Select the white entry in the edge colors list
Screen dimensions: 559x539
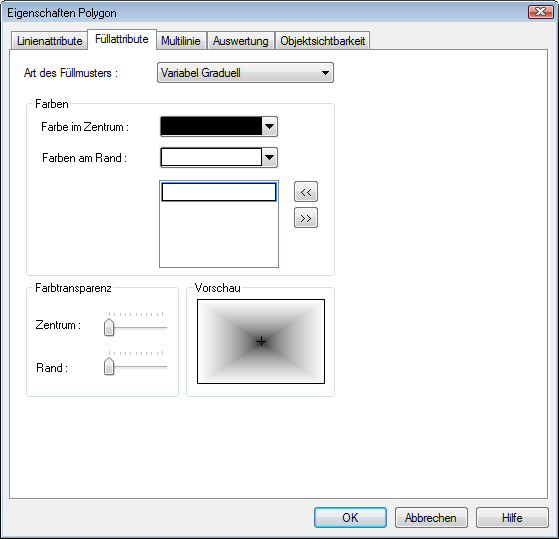pyautogui.click(x=219, y=192)
